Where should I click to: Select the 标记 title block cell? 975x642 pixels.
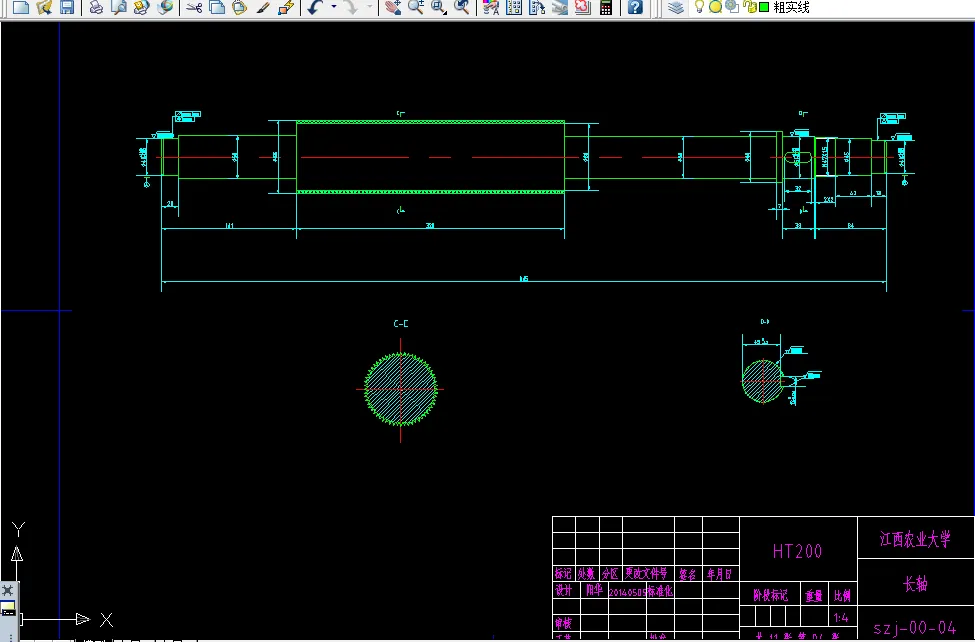[563, 574]
